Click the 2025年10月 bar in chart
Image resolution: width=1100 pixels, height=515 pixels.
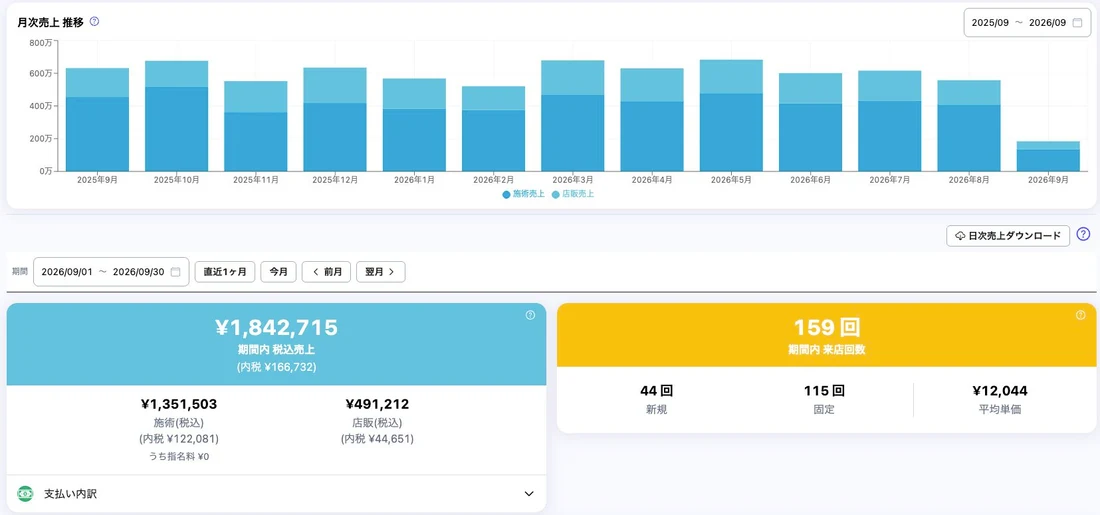click(x=176, y=116)
